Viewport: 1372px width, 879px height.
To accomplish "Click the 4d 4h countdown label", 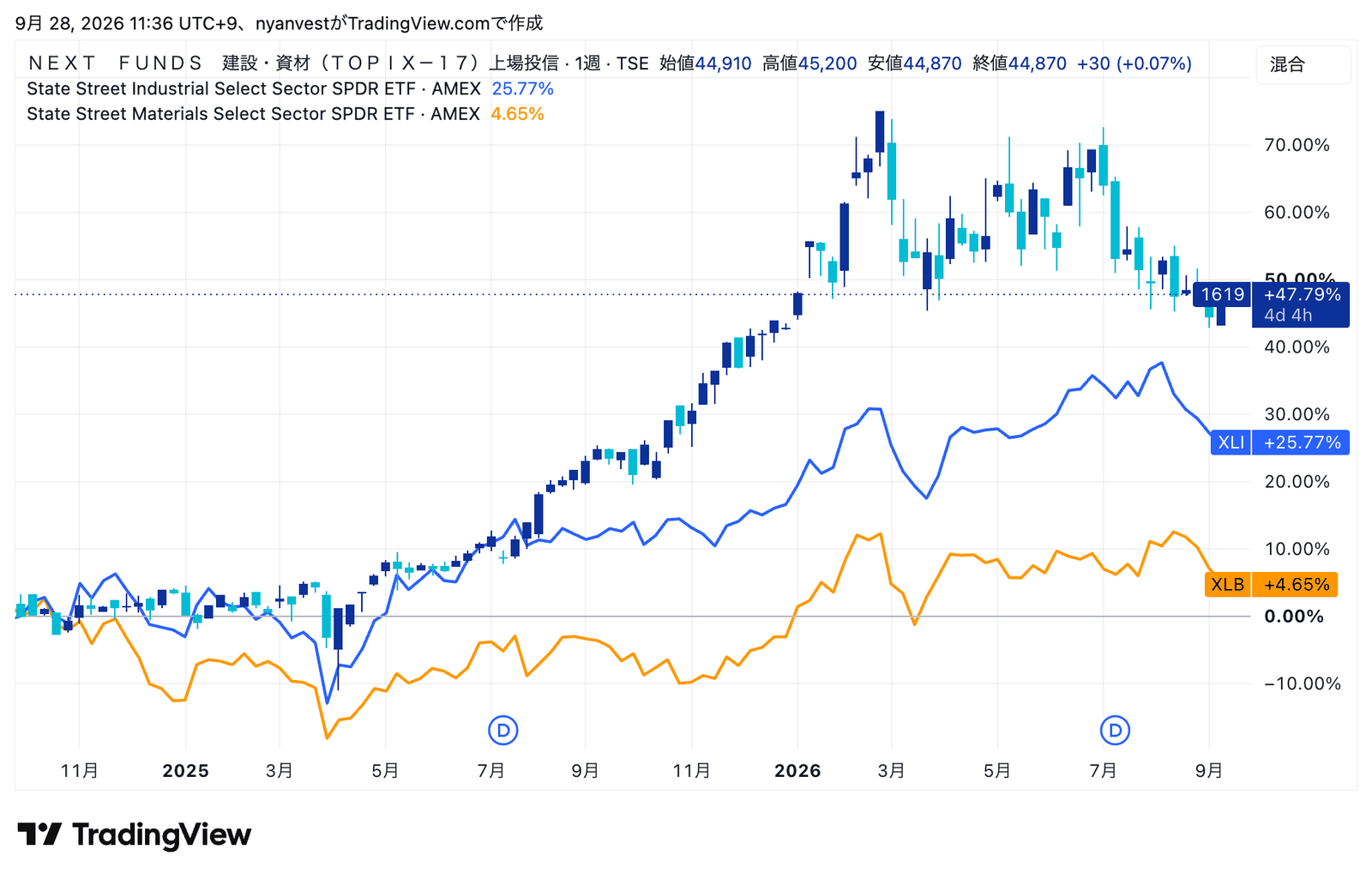I will [1288, 316].
